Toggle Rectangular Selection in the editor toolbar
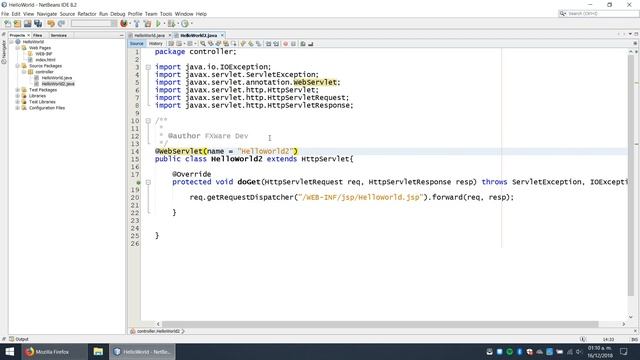The width and height of the screenshot is (640, 360). click(233, 44)
